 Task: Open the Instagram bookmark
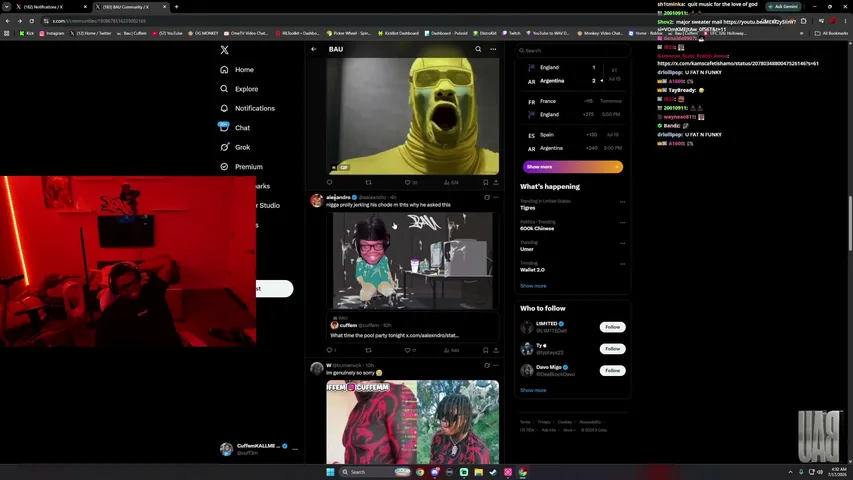click(x=52, y=33)
